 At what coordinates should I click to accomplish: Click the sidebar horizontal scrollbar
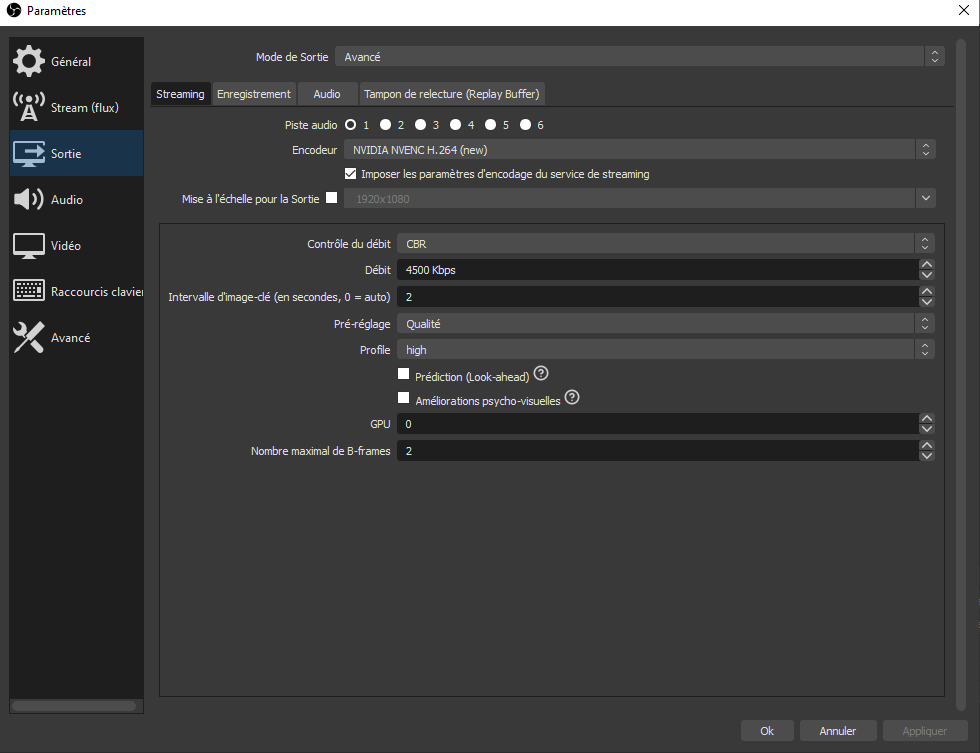pyautogui.click(x=74, y=706)
